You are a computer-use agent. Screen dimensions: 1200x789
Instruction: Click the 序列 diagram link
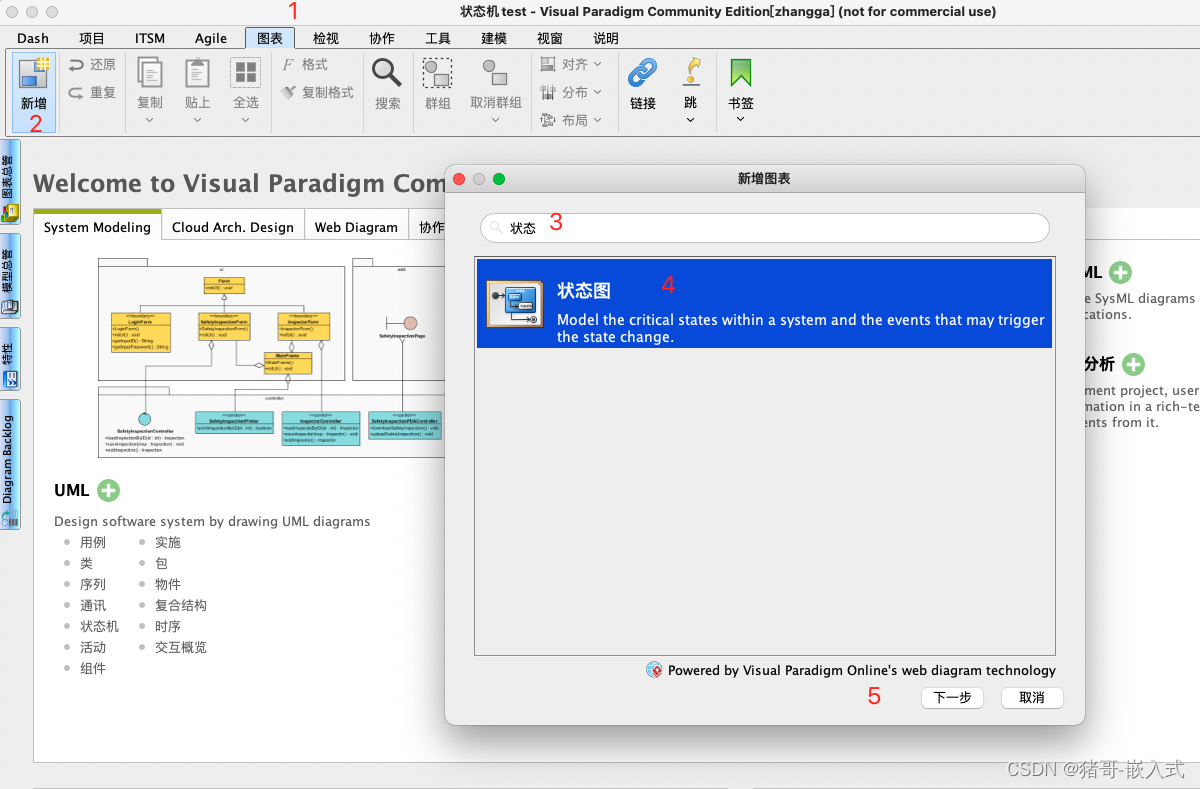coord(93,584)
